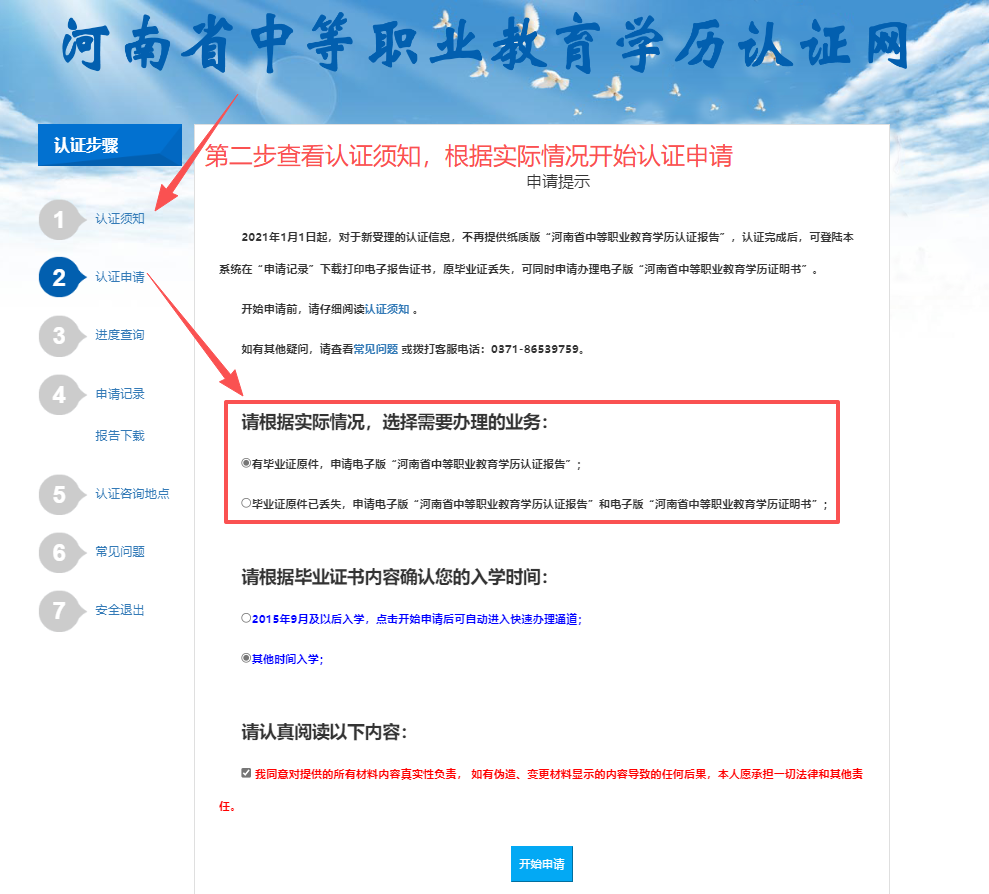
Task: Select 其他时间入学 radio button
Action: (246, 659)
